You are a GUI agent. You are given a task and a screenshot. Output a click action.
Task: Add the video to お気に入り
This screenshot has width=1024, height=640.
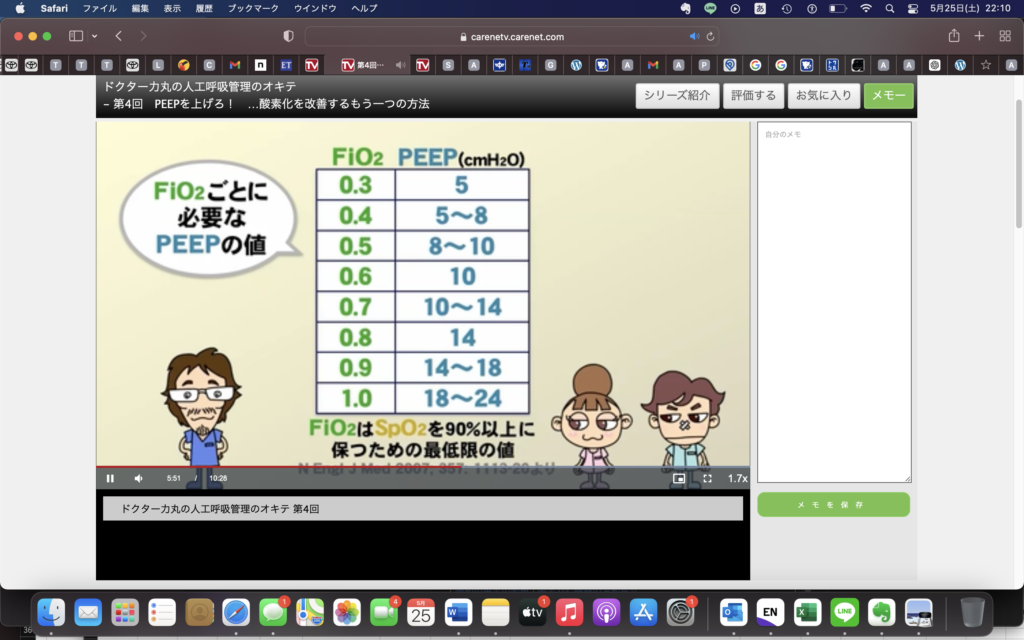point(823,96)
